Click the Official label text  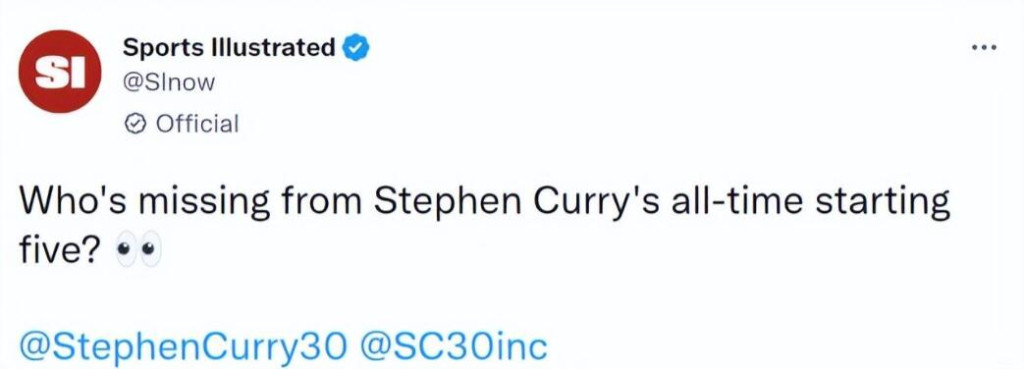point(197,123)
